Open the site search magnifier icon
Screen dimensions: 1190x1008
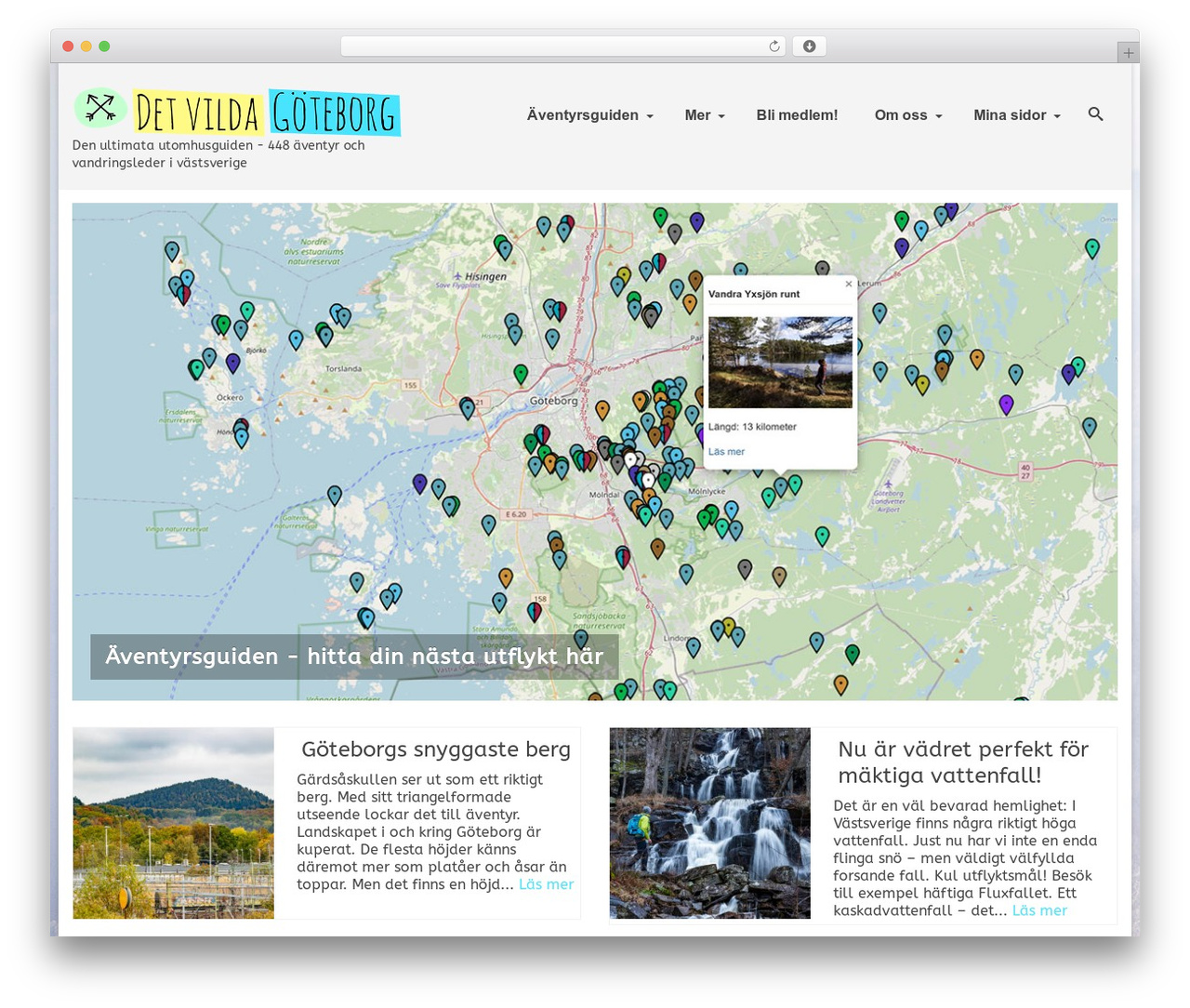1095,114
